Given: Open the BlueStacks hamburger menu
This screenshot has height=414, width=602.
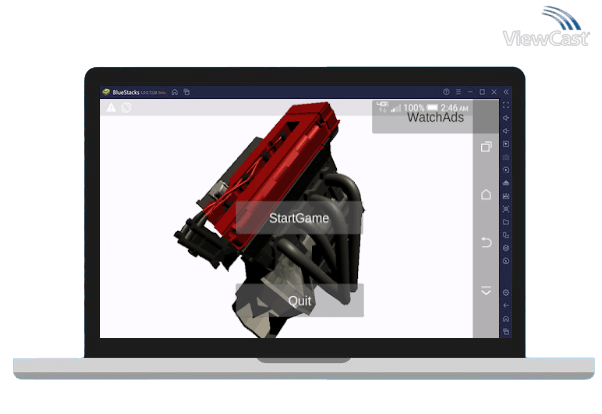Looking at the screenshot, I should tap(457, 92).
